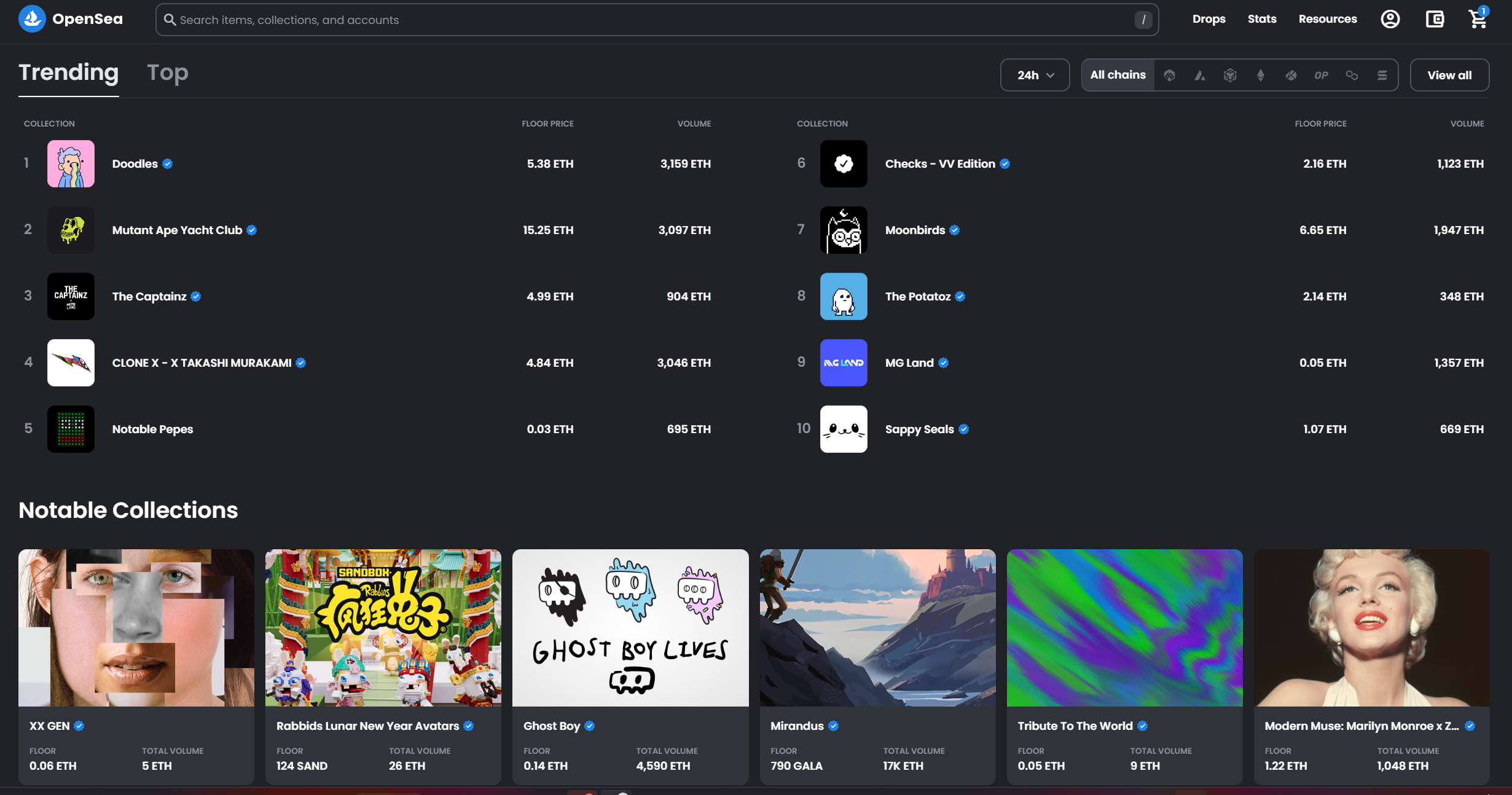1512x795 pixels.
Task: Open the Resources menu
Action: (1328, 19)
